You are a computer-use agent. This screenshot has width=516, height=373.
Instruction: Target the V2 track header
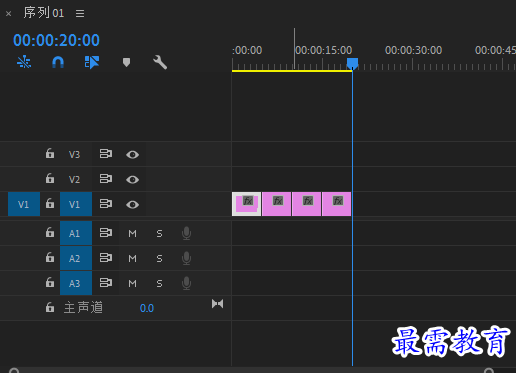tap(76, 179)
